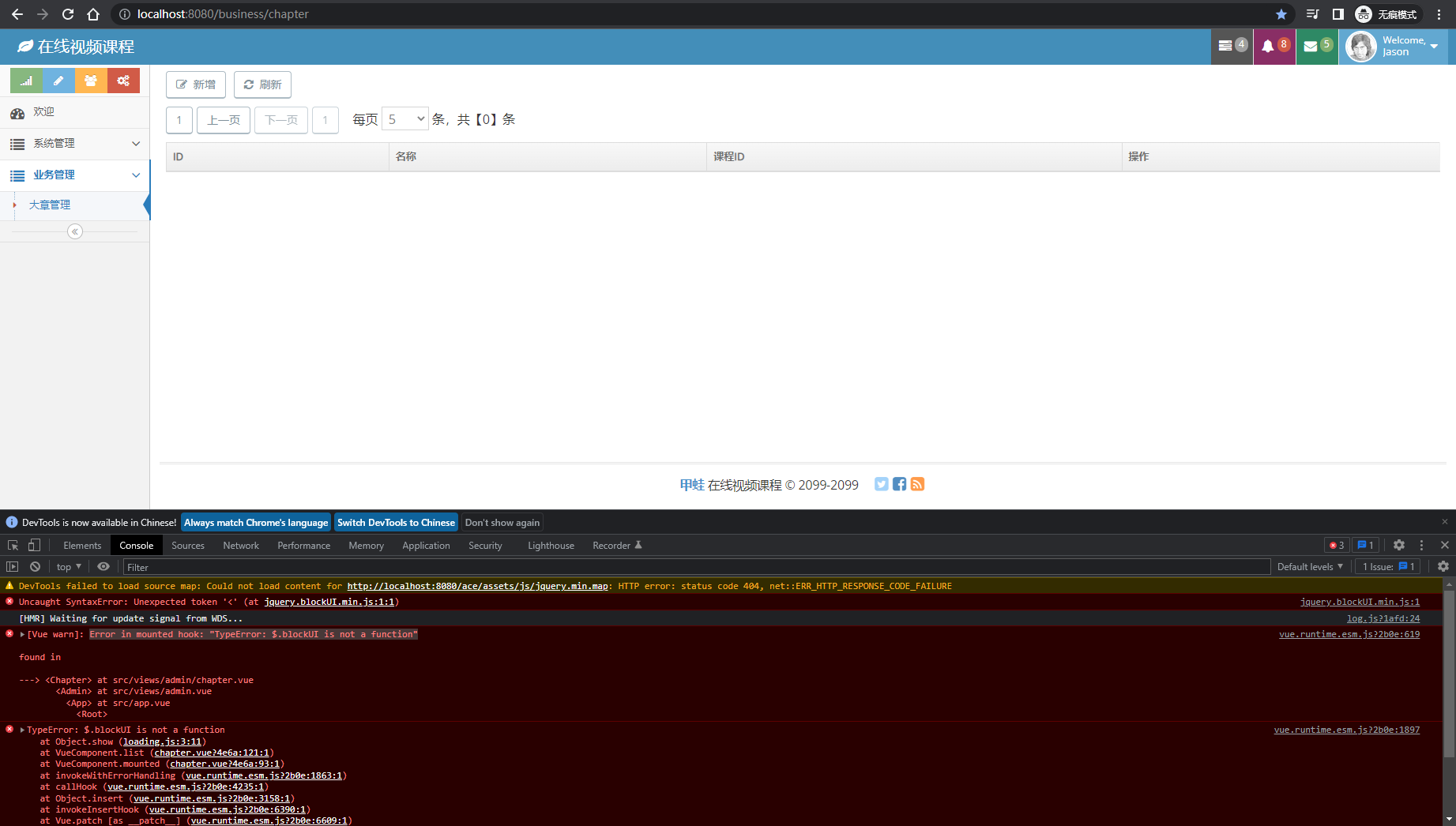Click Switch DevTools to Chinese button
The width and height of the screenshot is (1456, 826).
point(396,523)
